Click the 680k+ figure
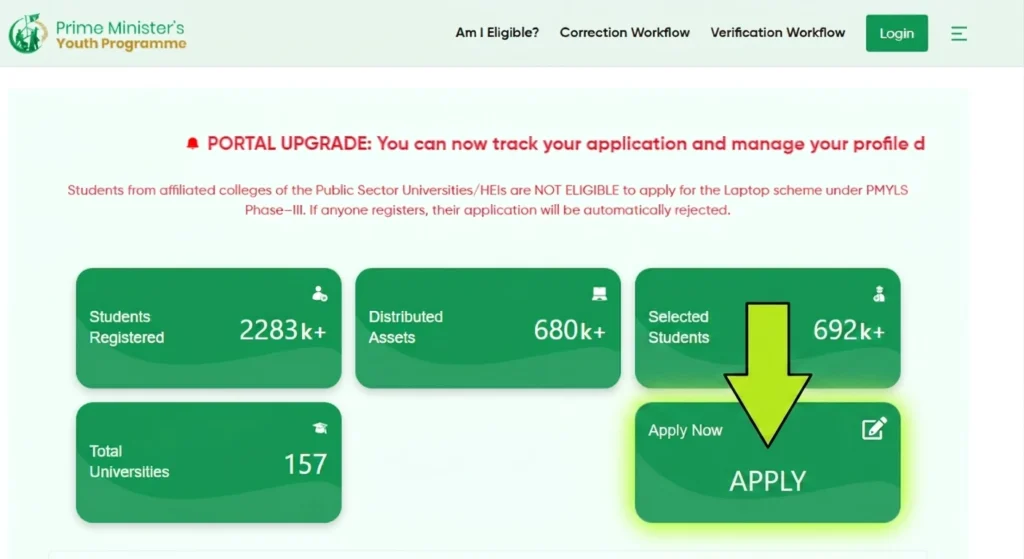Viewport: 1024px width, 559px height. click(x=569, y=330)
